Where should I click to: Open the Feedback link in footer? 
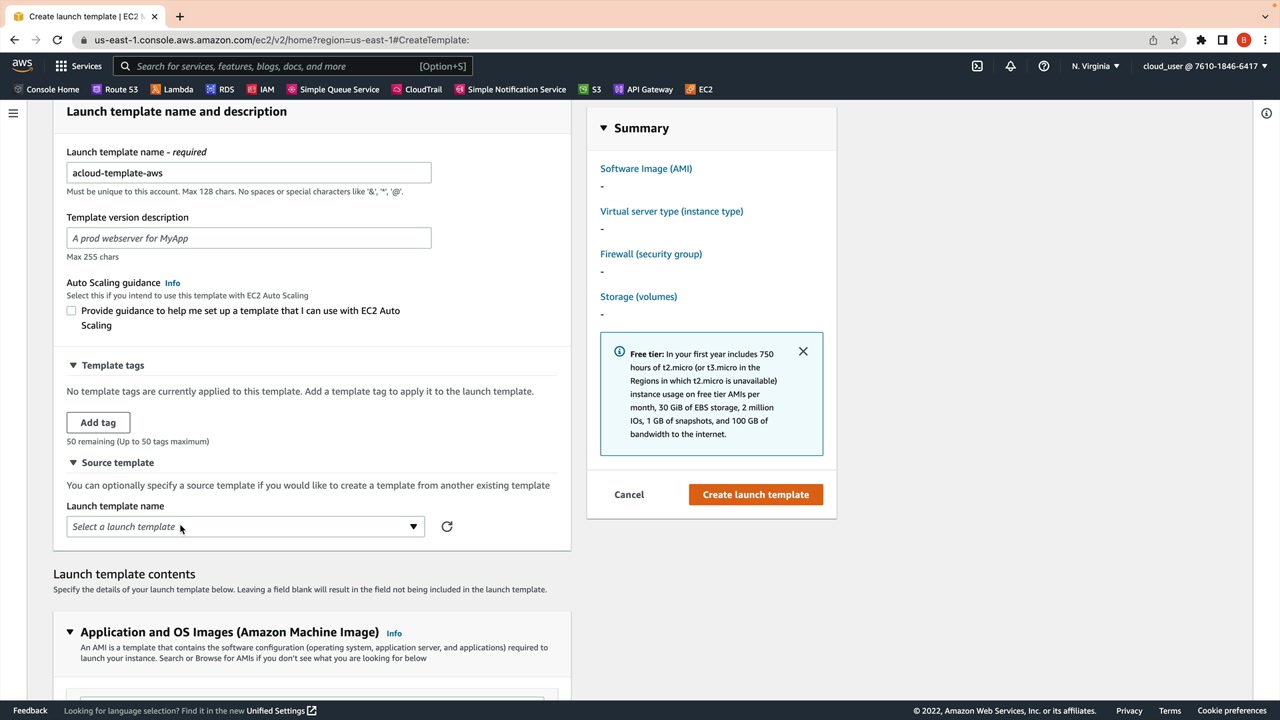[30, 711]
